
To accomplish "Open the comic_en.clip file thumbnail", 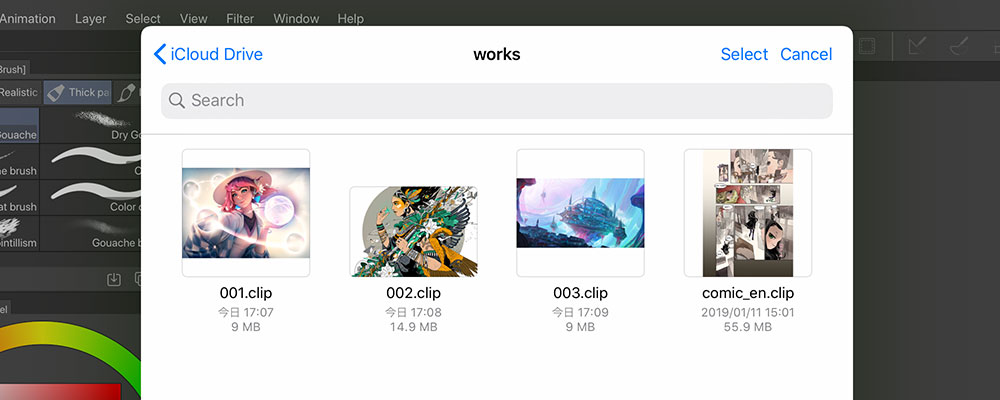I will click(x=748, y=212).
